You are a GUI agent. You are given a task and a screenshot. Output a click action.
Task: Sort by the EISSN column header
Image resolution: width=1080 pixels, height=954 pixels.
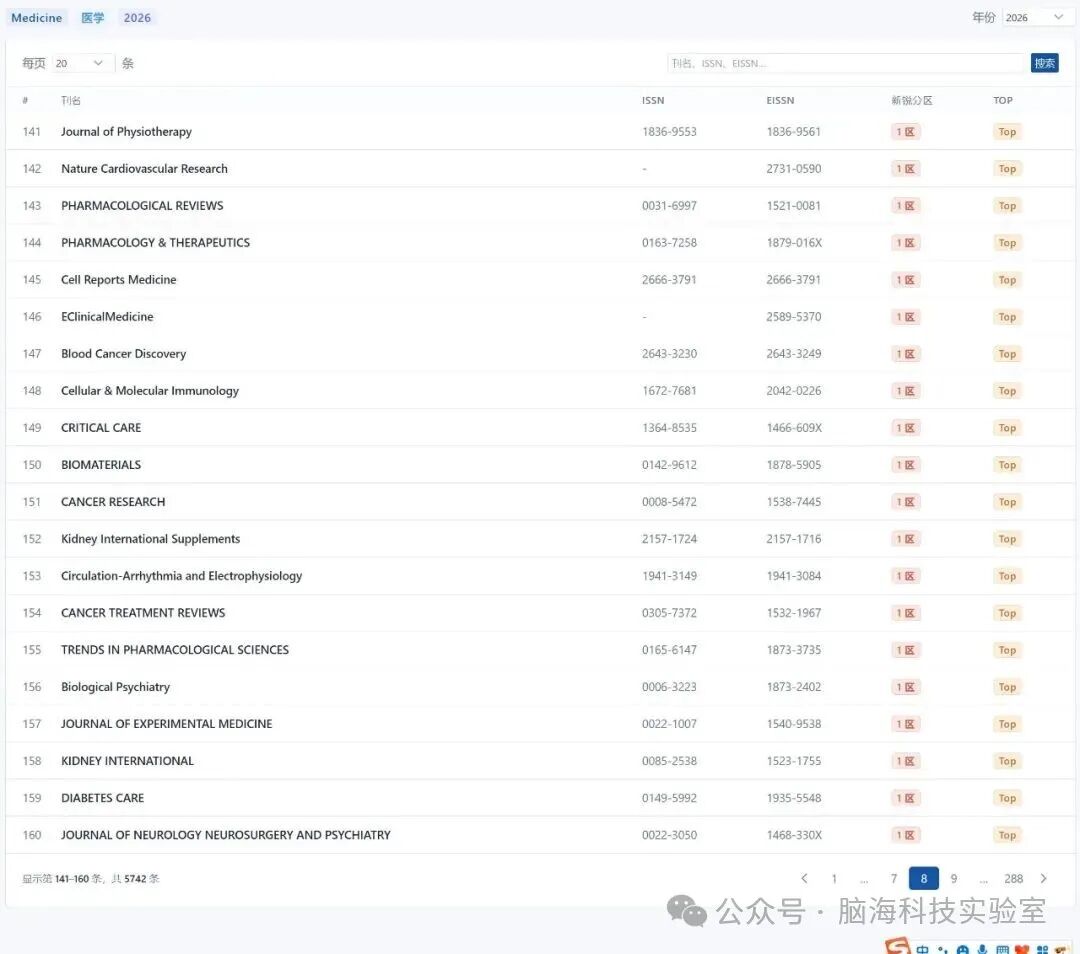point(780,101)
